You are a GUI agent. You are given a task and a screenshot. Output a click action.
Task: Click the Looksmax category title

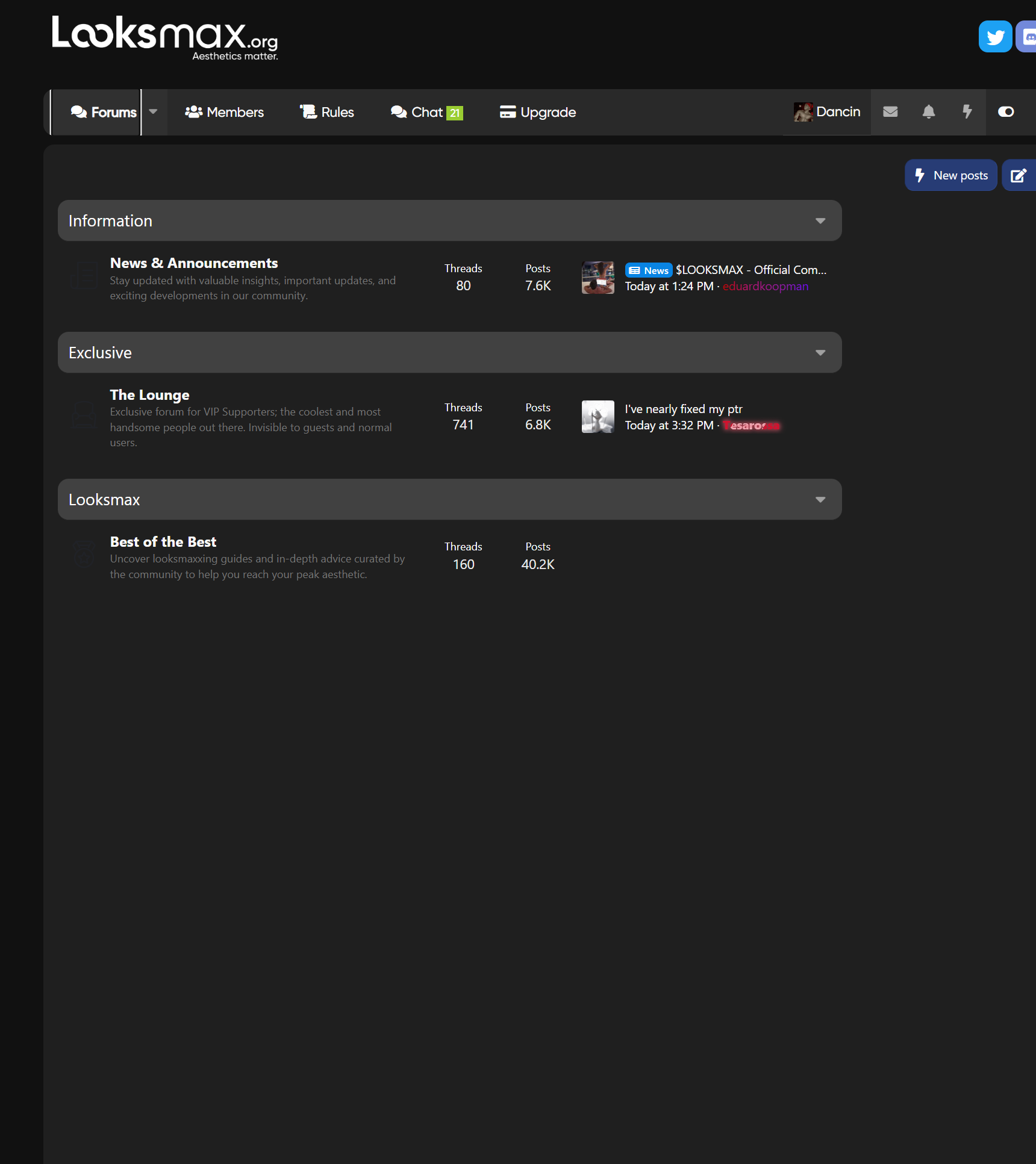click(104, 500)
